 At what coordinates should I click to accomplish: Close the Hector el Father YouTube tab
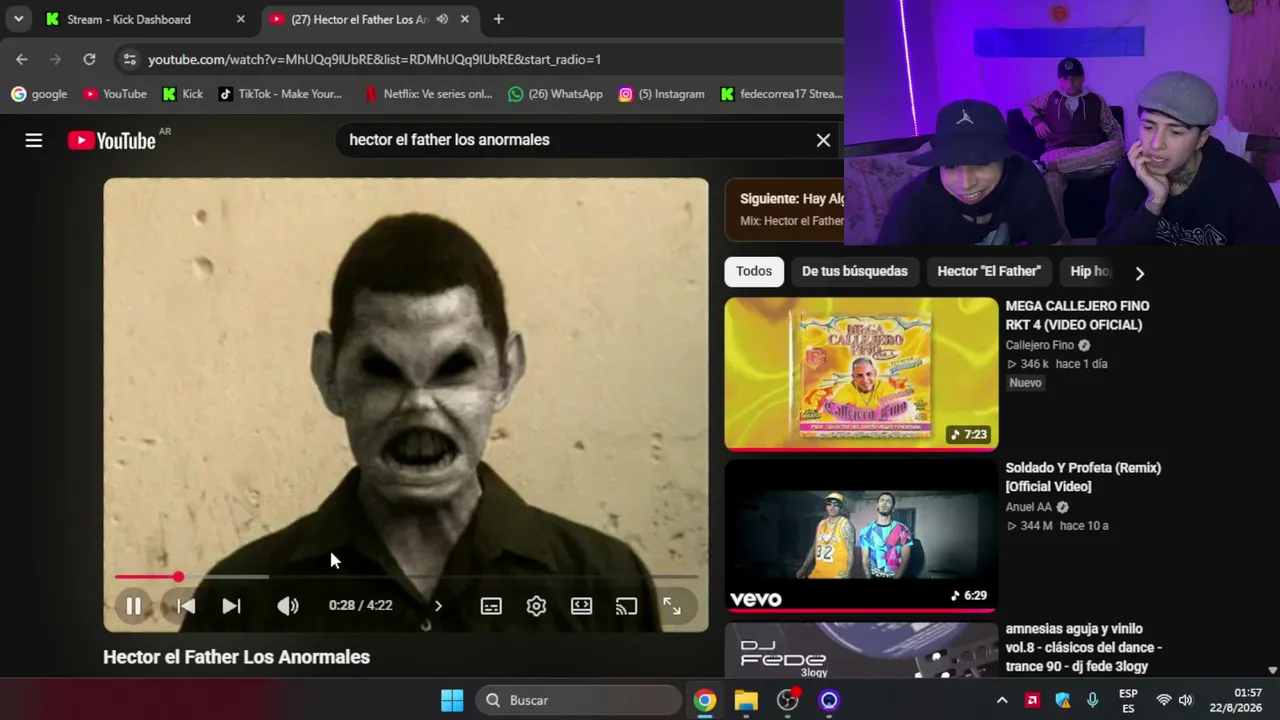[465, 19]
